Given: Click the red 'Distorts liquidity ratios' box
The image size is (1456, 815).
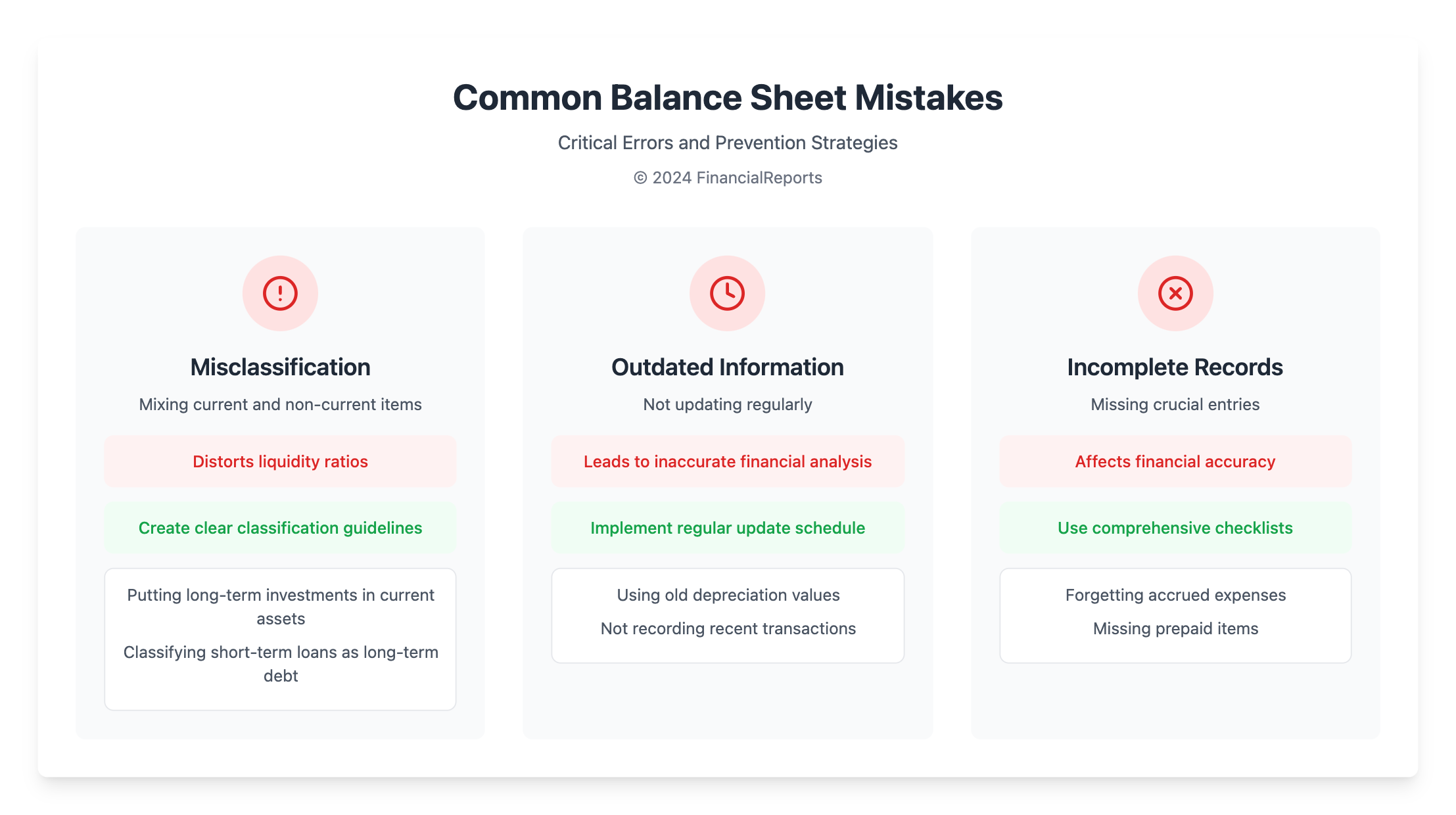Looking at the screenshot, I should click(x=280, y=461).
